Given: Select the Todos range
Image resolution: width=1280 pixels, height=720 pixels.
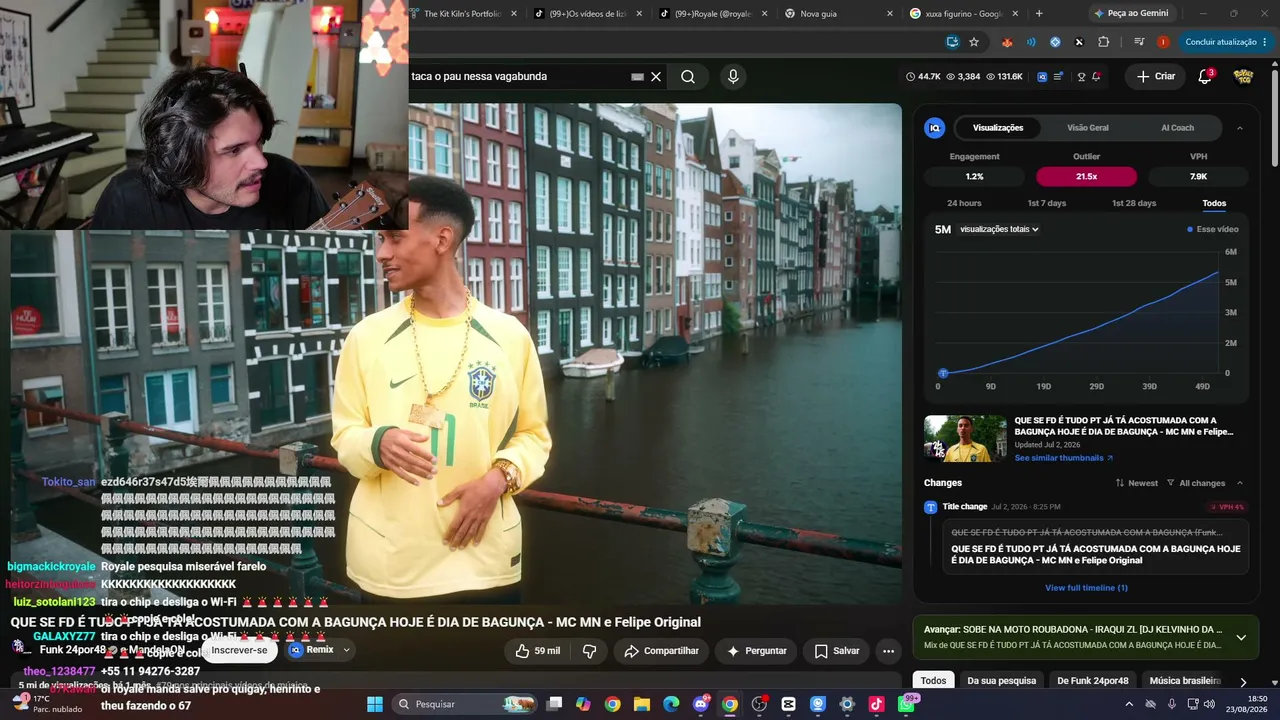Looking at the screenshot, I should pos(1214,203).
